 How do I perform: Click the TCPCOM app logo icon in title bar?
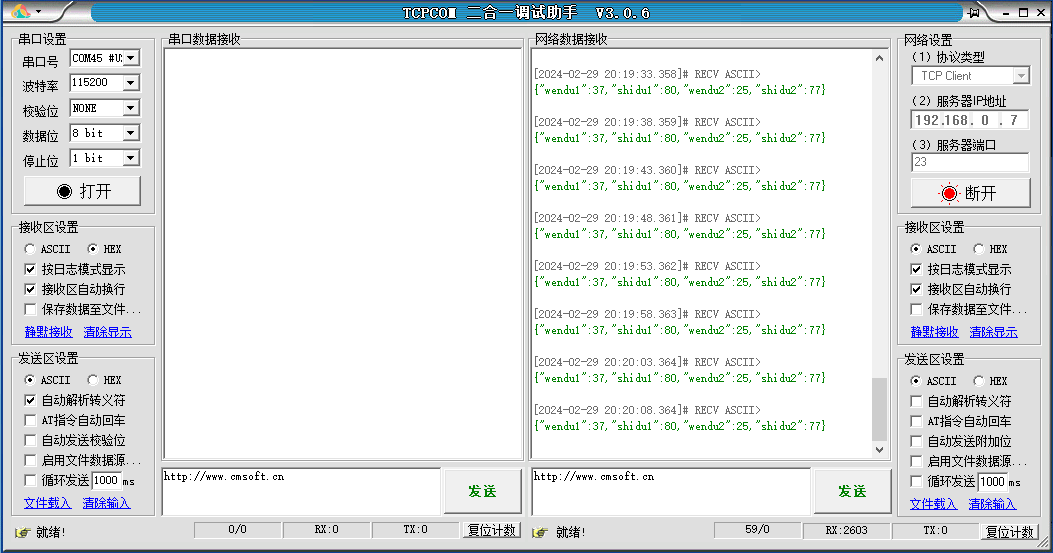coord(21,12)
